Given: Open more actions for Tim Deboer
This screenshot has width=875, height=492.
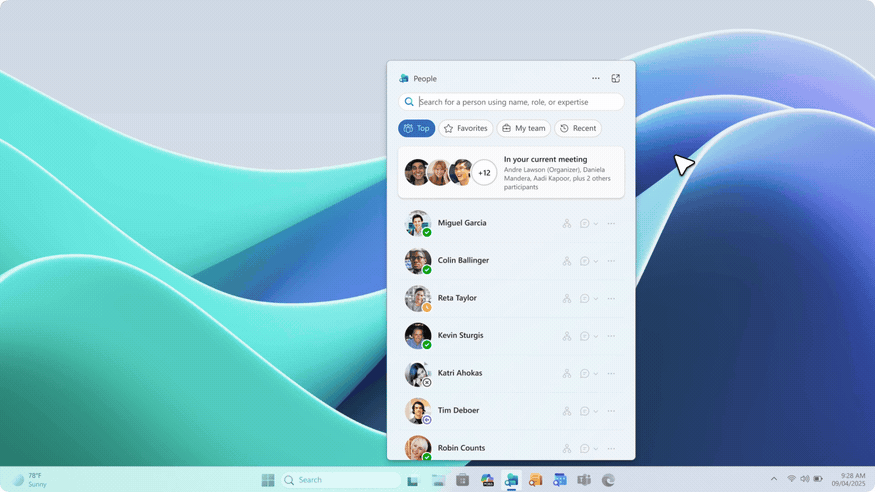Looking at the screenshot, I should click(611, 411).
